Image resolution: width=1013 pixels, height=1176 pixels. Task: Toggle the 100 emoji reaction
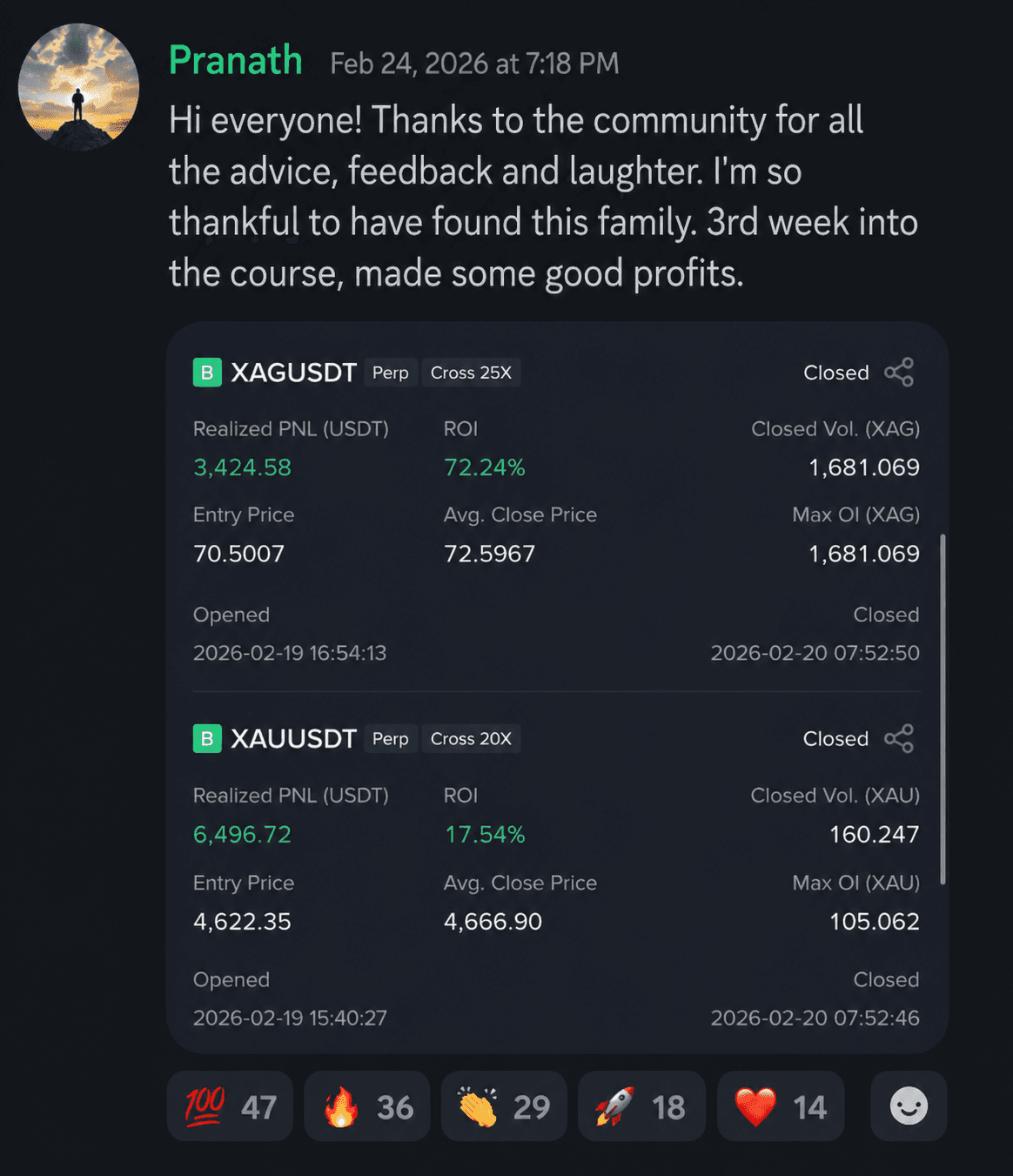tap(230, 1106)
